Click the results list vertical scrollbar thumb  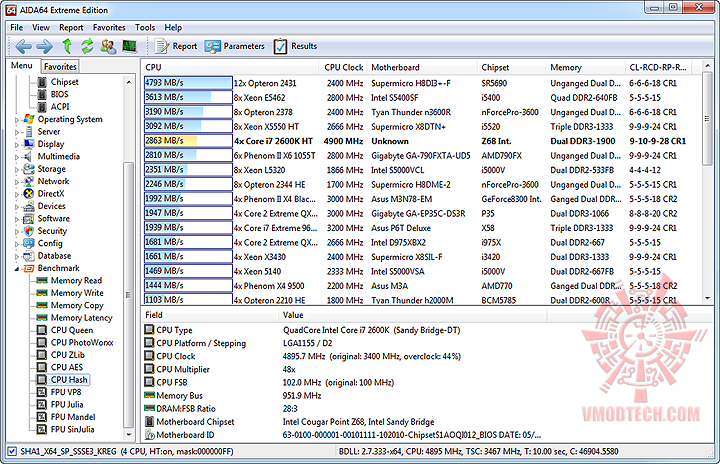(707, 119)
